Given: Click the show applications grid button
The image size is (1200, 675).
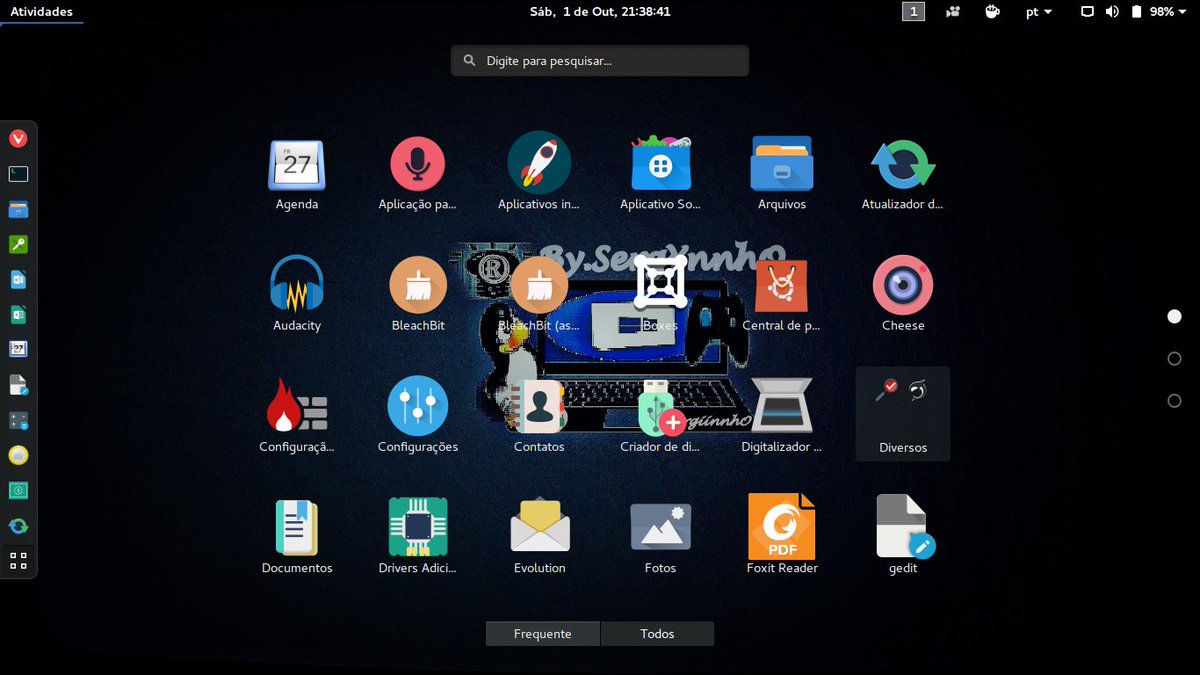Looking at the screenshot, I should coord(18,560).
